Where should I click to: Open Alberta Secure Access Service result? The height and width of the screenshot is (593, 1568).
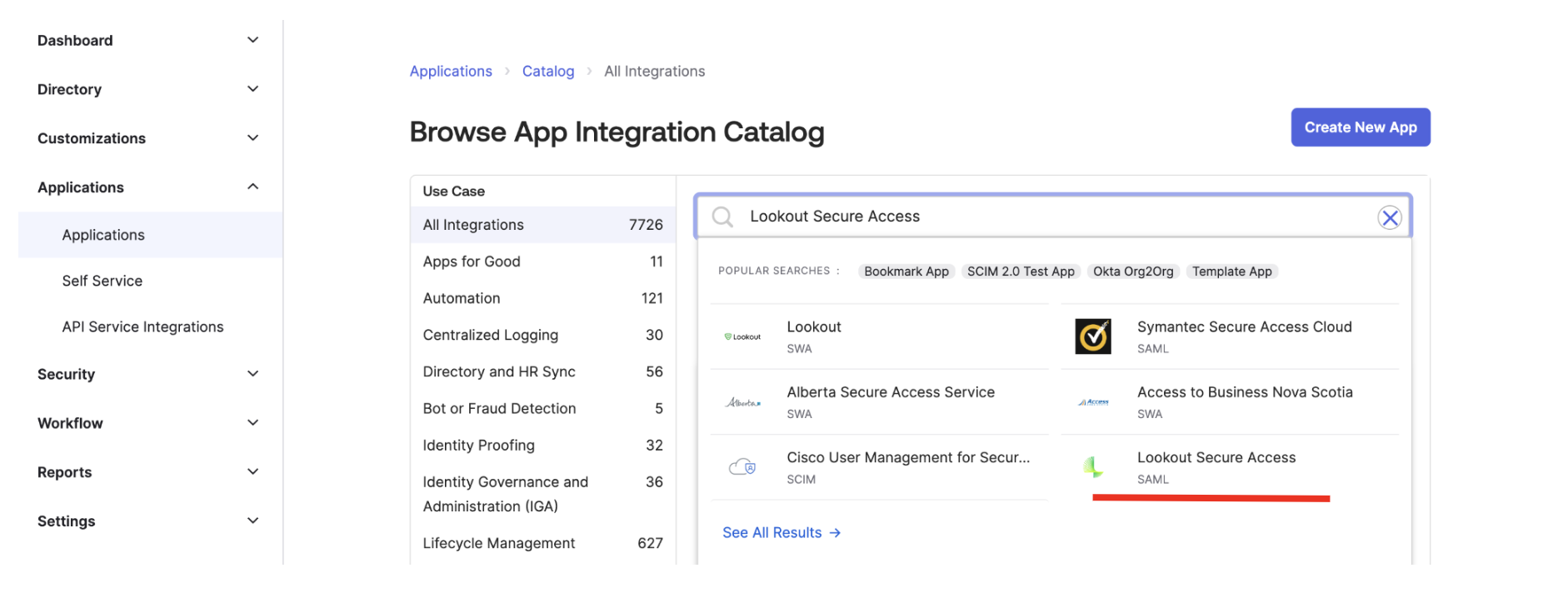tap(879, 402)
